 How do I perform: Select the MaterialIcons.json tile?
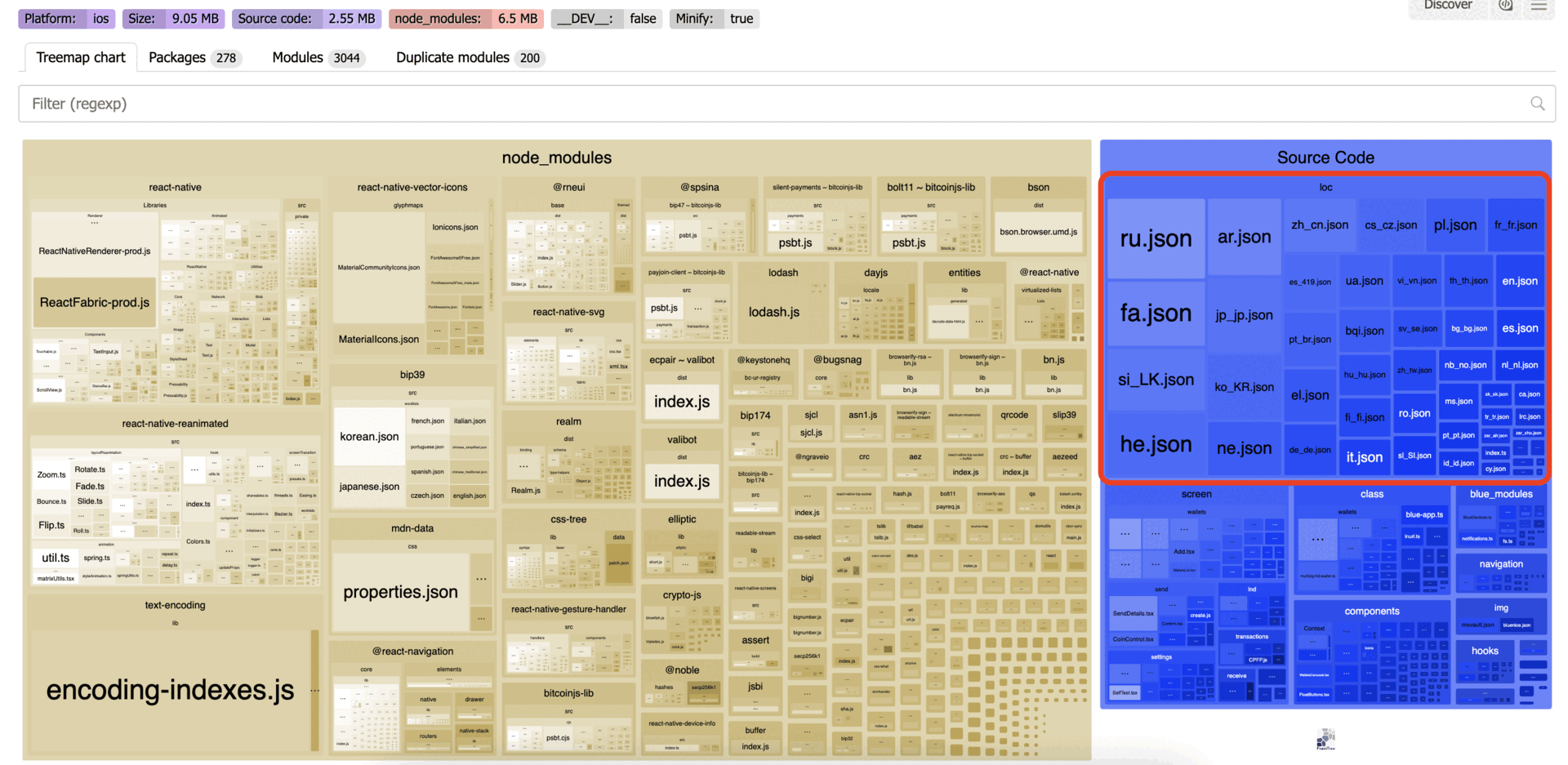[x=380, y=339]
